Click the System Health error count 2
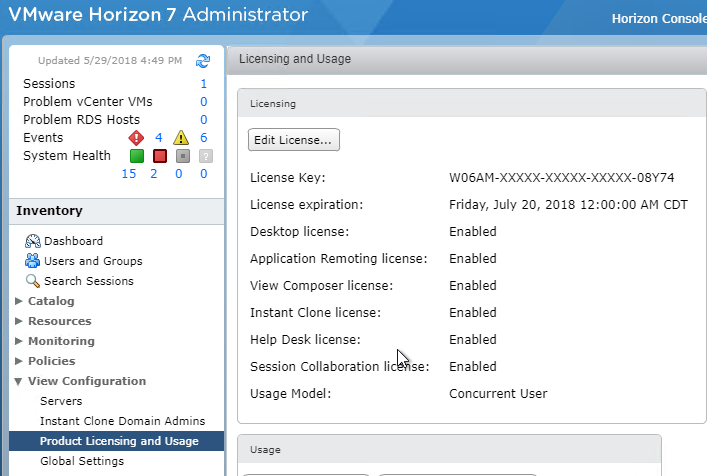Screen dimensions: 707x476 153,174
